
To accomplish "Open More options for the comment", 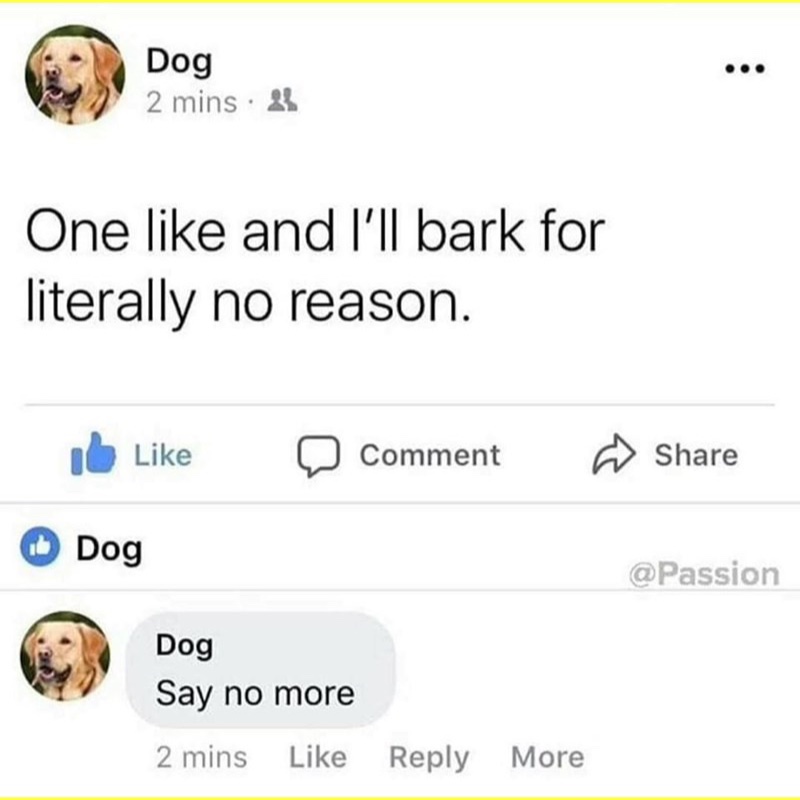I will 547,757.
